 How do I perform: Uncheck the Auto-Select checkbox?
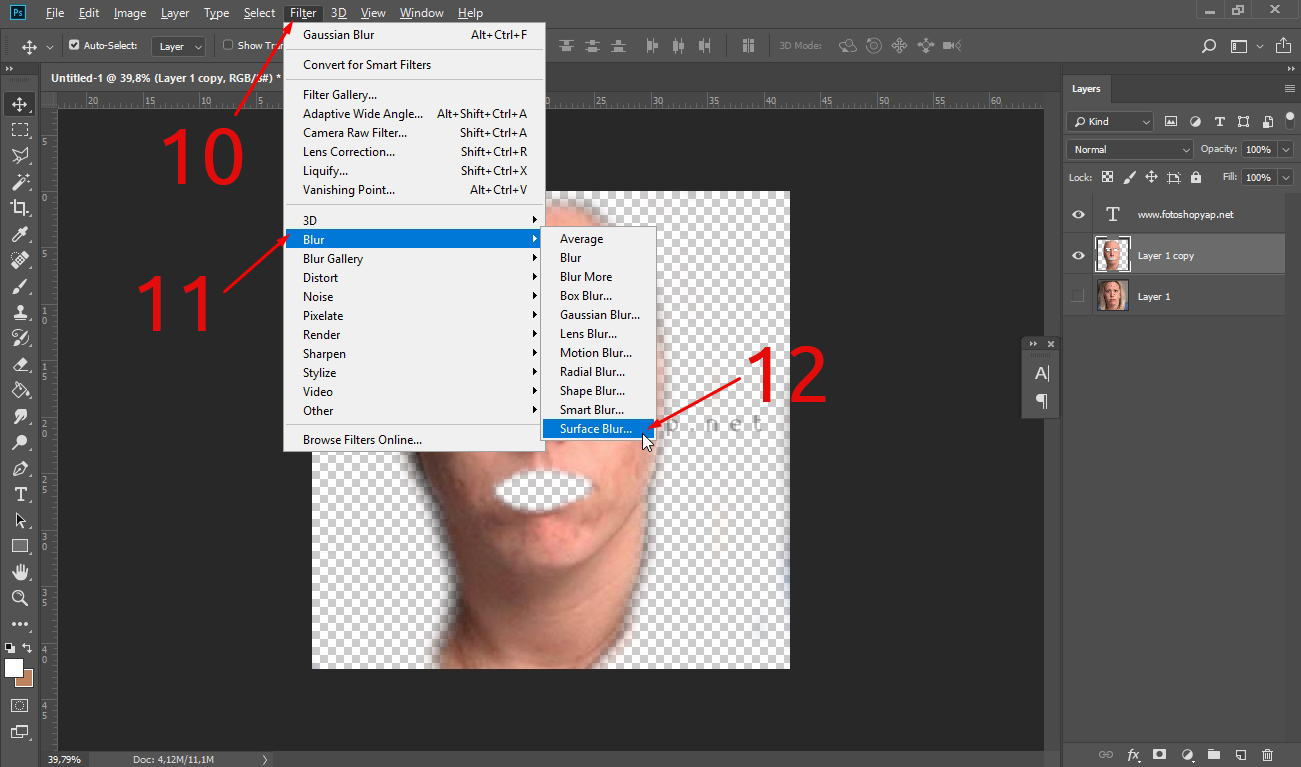(x=74, y=46)
